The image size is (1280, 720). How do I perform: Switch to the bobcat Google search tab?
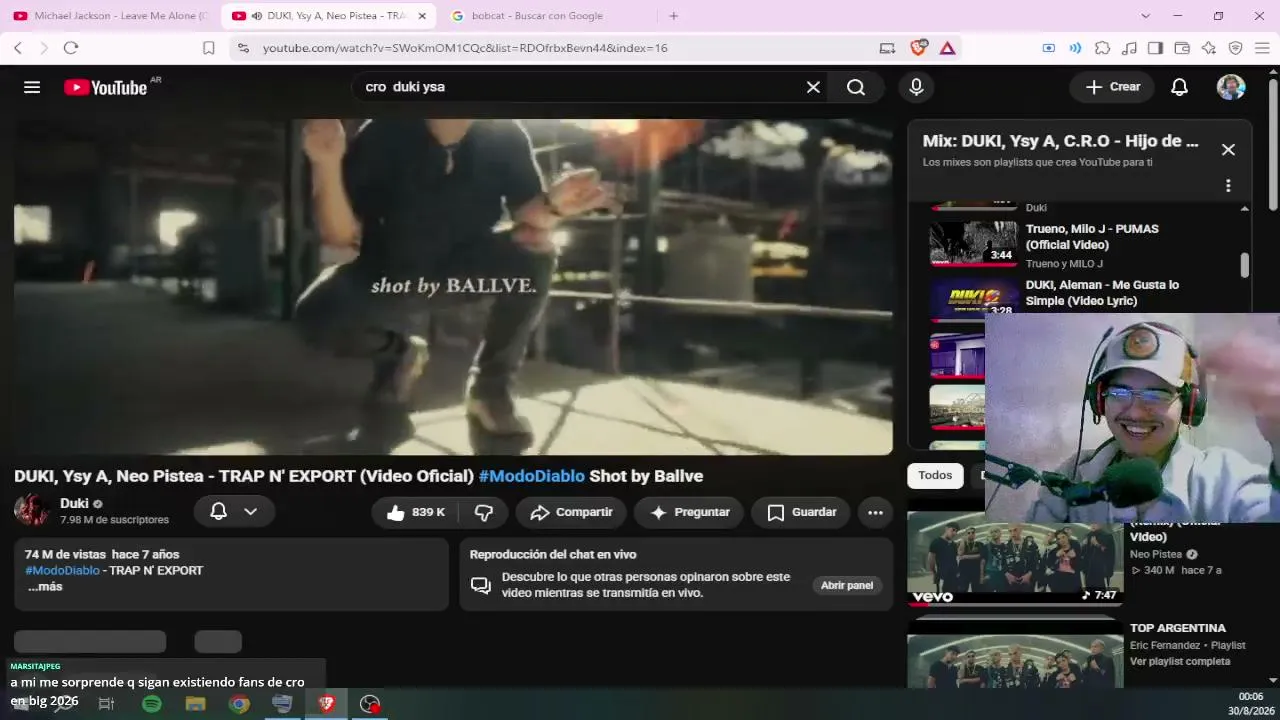point(548,16)
